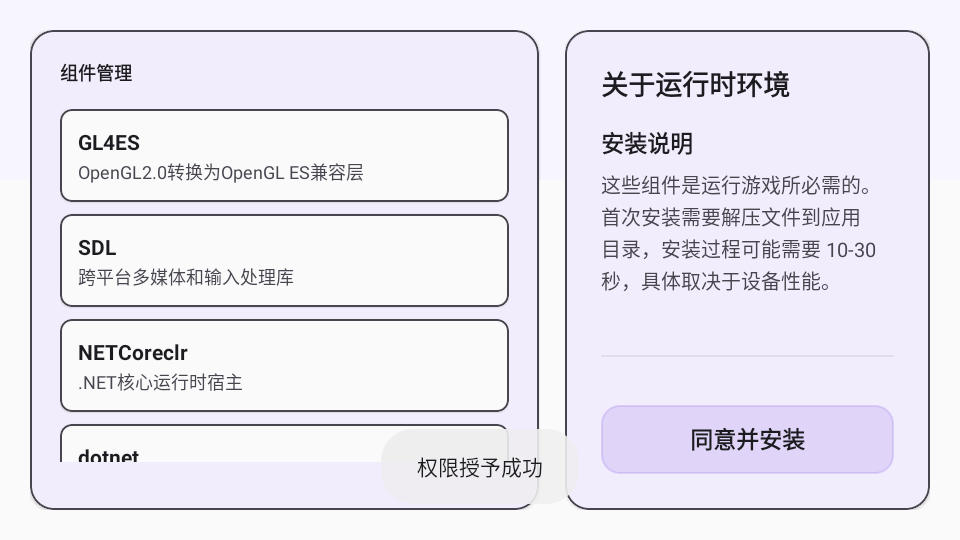
Task: Open the NETCoreclr component card
Action: point(284,365)
